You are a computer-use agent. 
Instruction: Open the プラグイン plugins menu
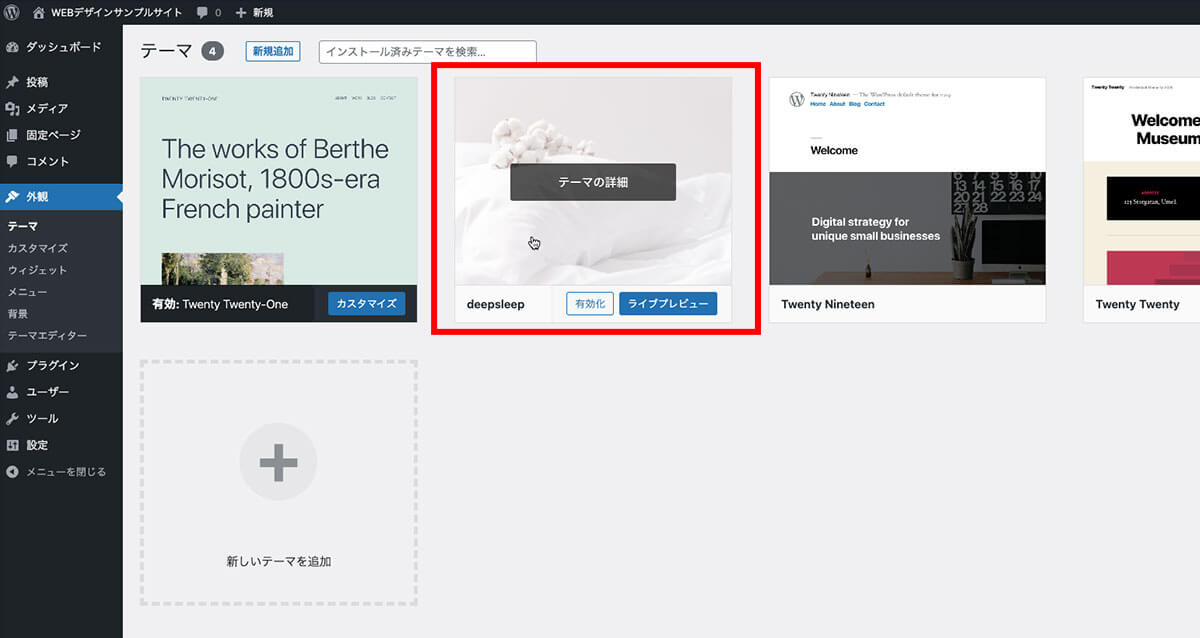click(53, 366)
